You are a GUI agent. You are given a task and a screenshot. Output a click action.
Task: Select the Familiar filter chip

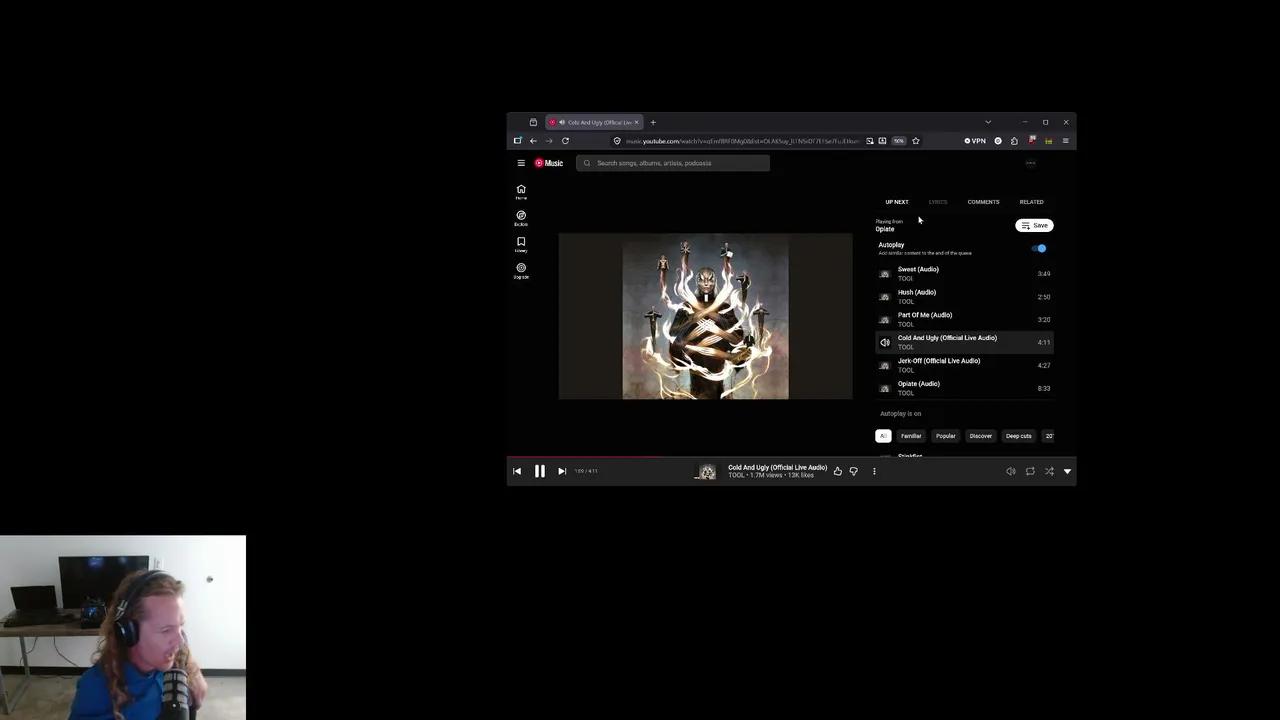pos(911,436)
